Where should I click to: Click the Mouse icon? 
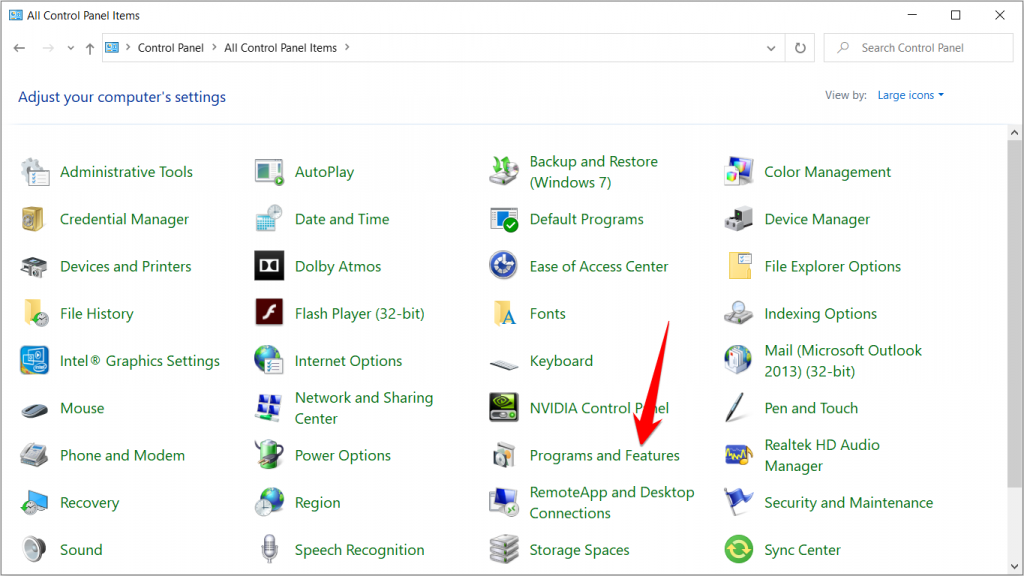point(34,410)
